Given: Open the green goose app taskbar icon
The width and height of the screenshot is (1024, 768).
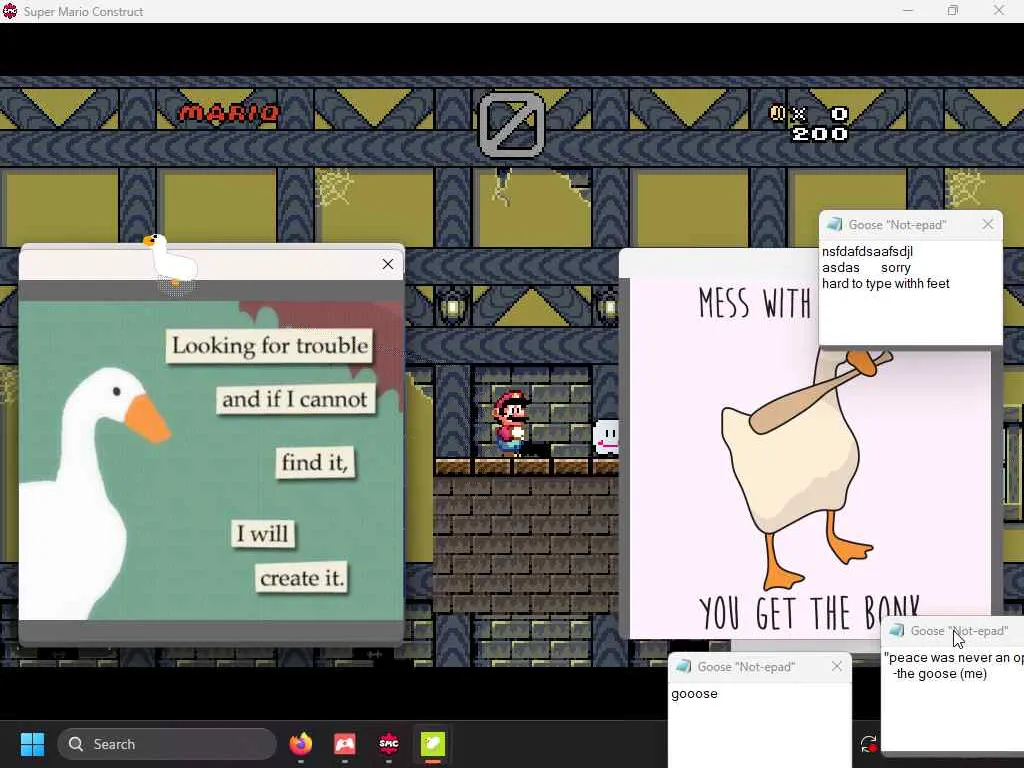Looking at the screenshot, I should [432, 743].
